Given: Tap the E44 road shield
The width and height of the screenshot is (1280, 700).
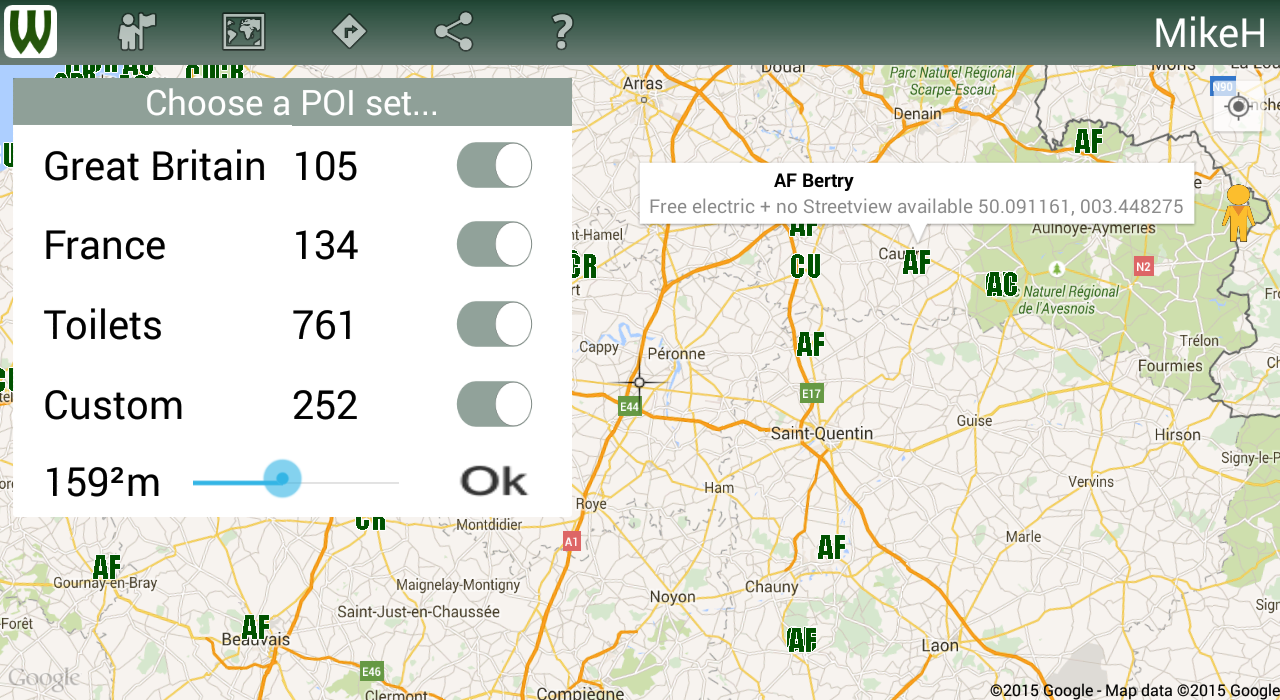Looking at the screenshot, I should tap(628, 406).
